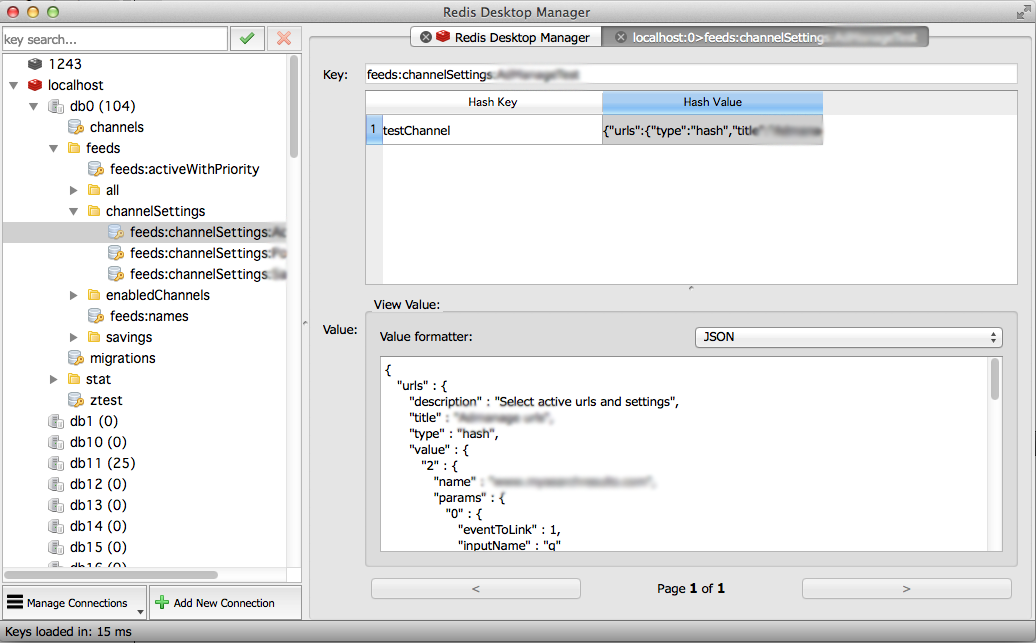Click the db14 database icon

[56, 527]
